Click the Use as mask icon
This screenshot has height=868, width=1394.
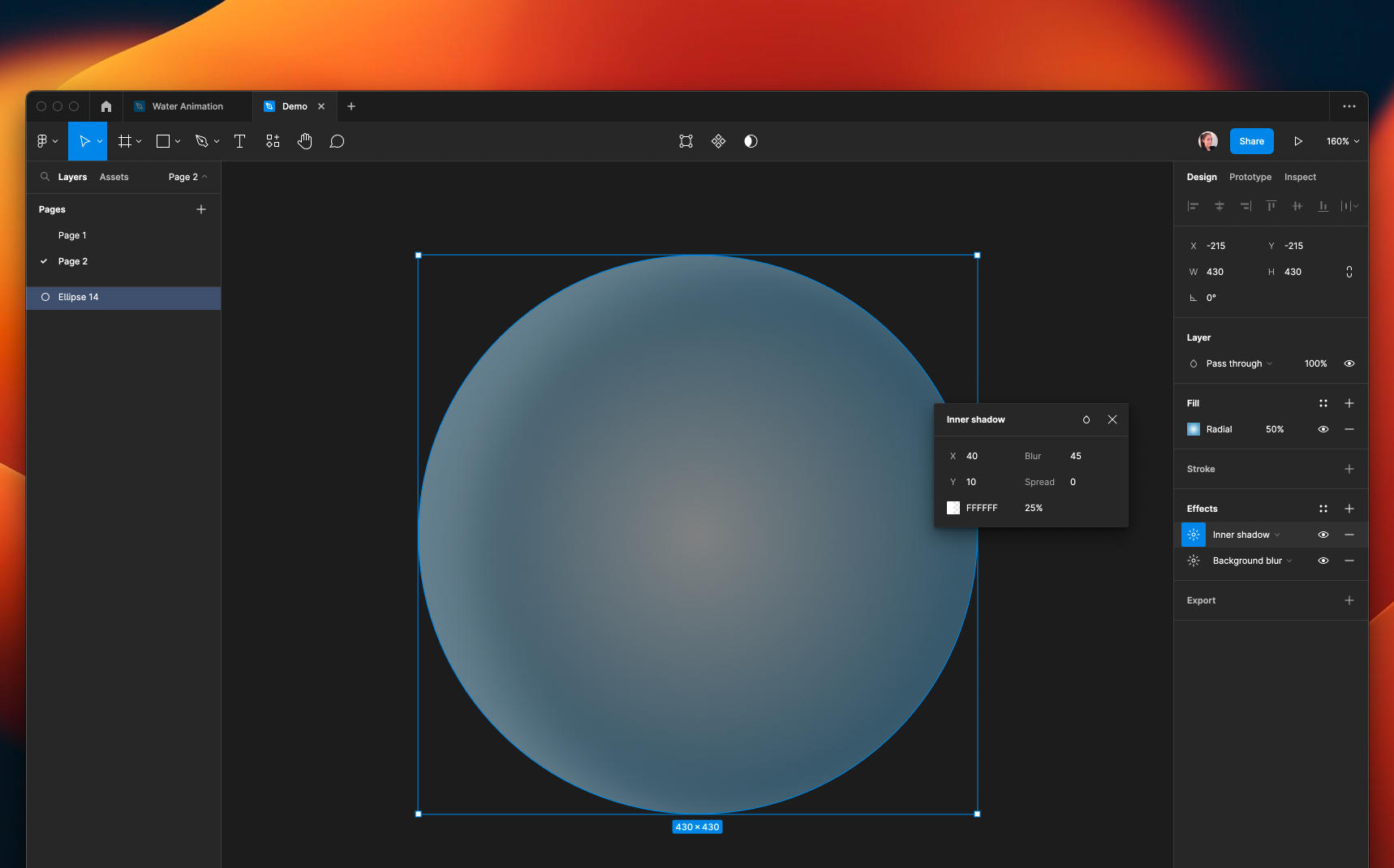[x=751, y=141]
